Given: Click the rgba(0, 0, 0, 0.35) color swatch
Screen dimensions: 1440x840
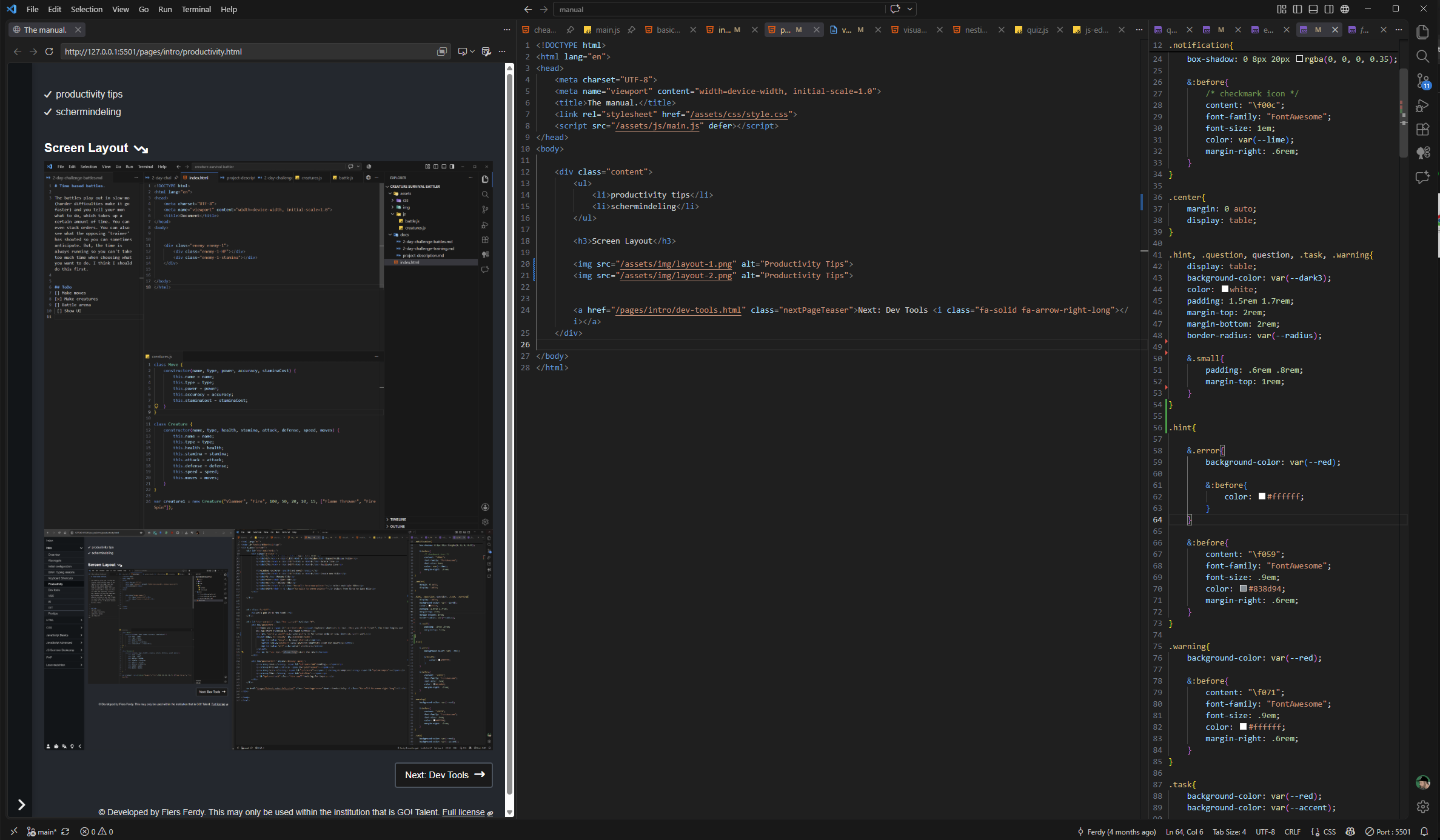Looking at the screenshot, I should [x=1299, y=59].
